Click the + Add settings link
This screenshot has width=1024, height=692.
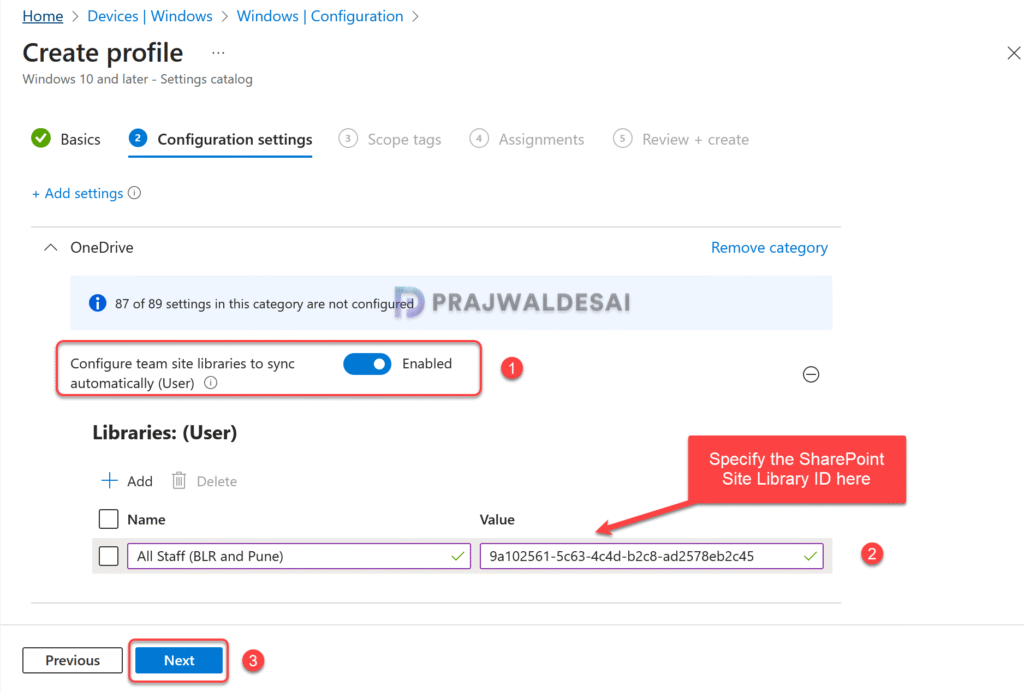click(78, 193)
